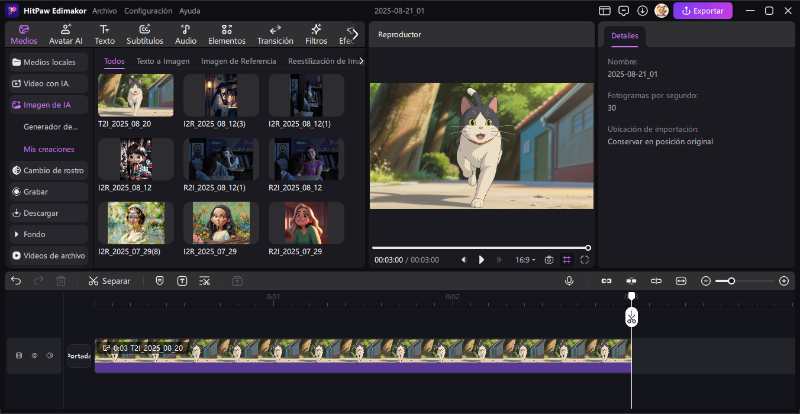Take a snapshot with camera icon

tap(549, 260)
